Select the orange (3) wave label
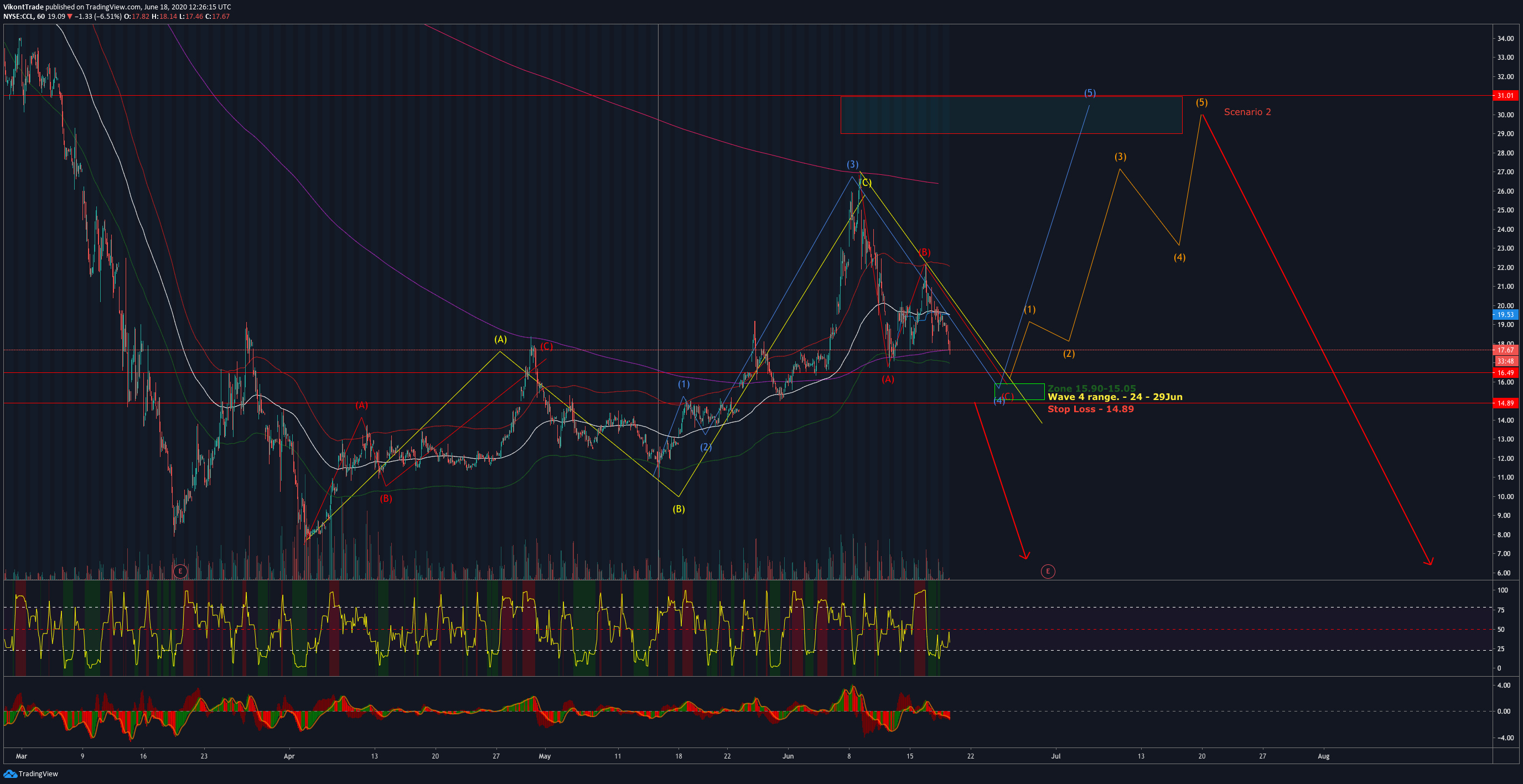The image size is (1523, 784). coord(1120,157)
